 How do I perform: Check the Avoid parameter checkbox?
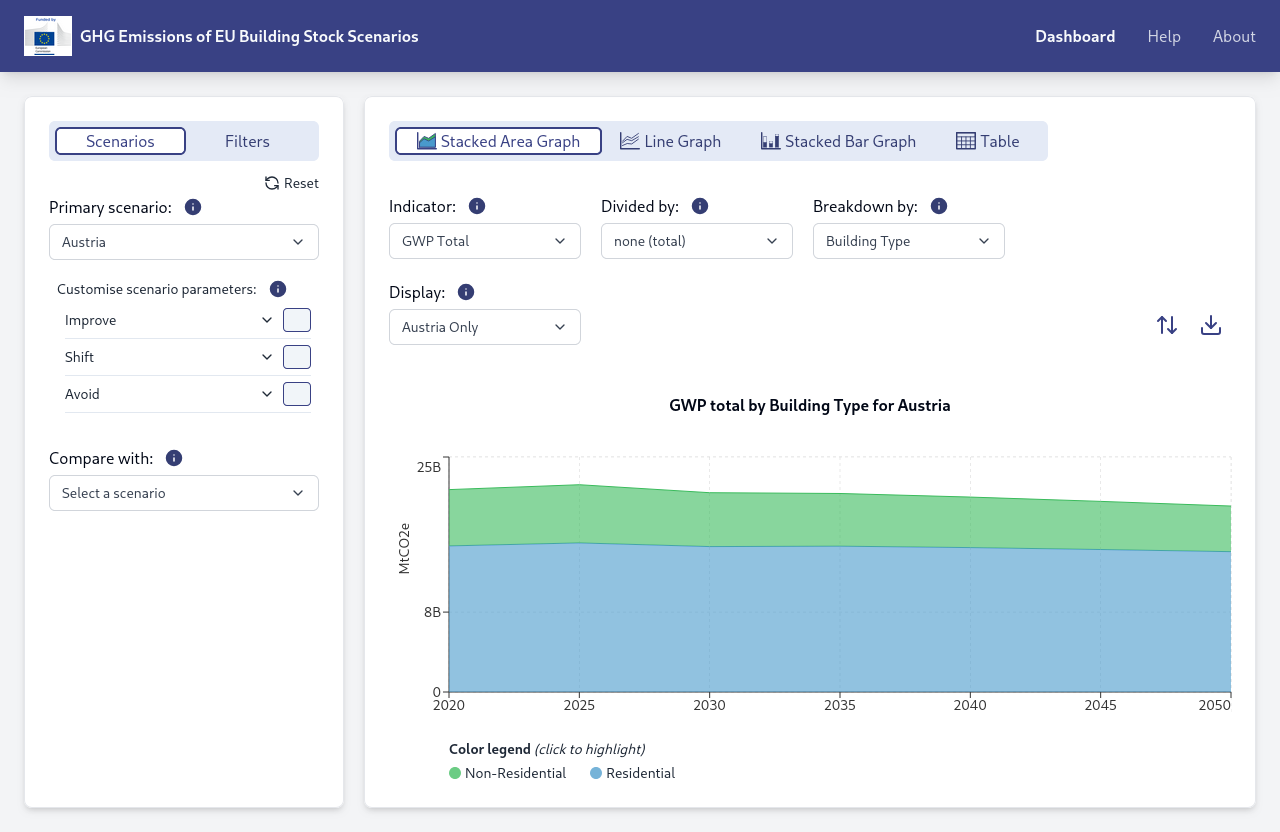pos(297,394)
